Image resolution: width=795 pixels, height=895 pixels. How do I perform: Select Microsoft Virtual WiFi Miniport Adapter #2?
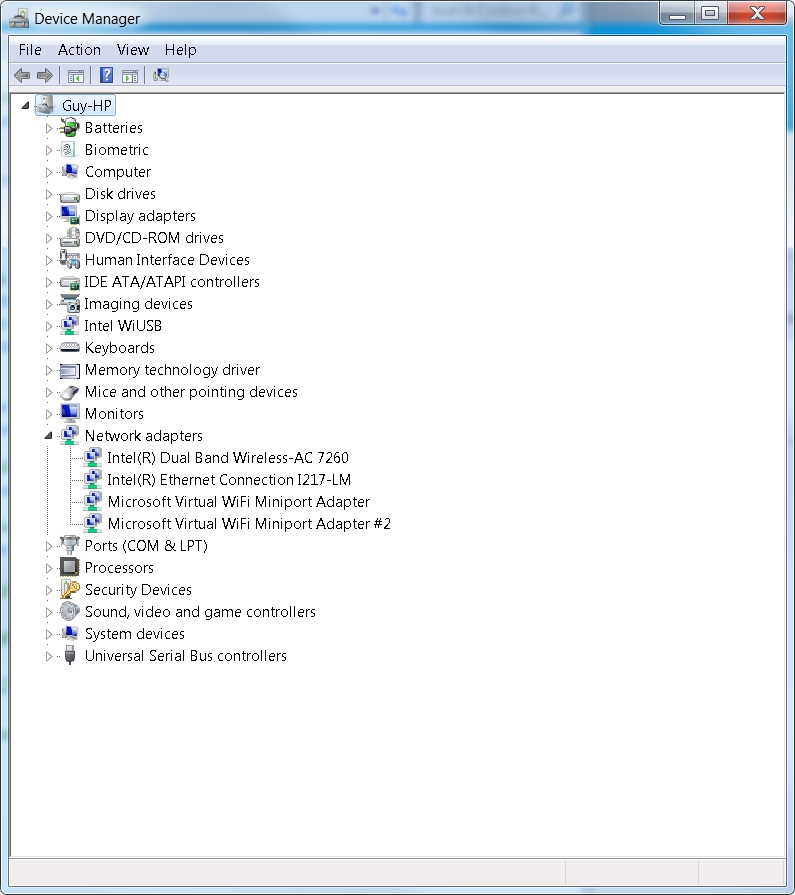click(249, 524)
